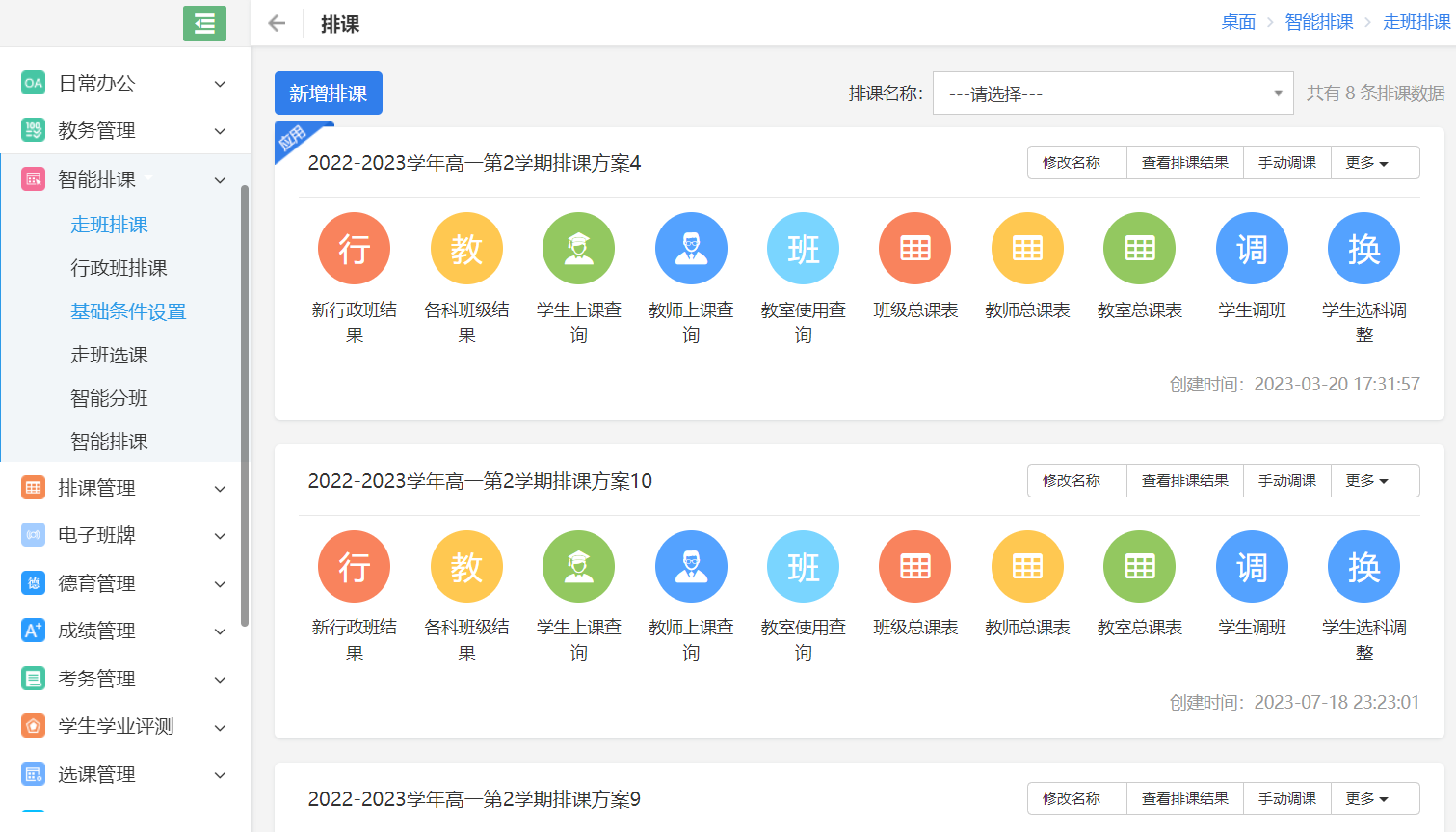Go to 走班排课 breadcrumb link
The height and width of the screenshot is (832, 1456).
(x=1416, y=22)
